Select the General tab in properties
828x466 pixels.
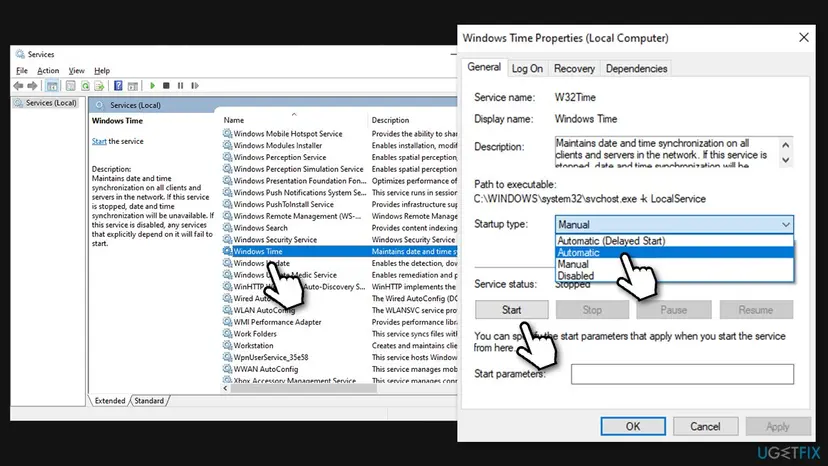[x=484, y=67]
